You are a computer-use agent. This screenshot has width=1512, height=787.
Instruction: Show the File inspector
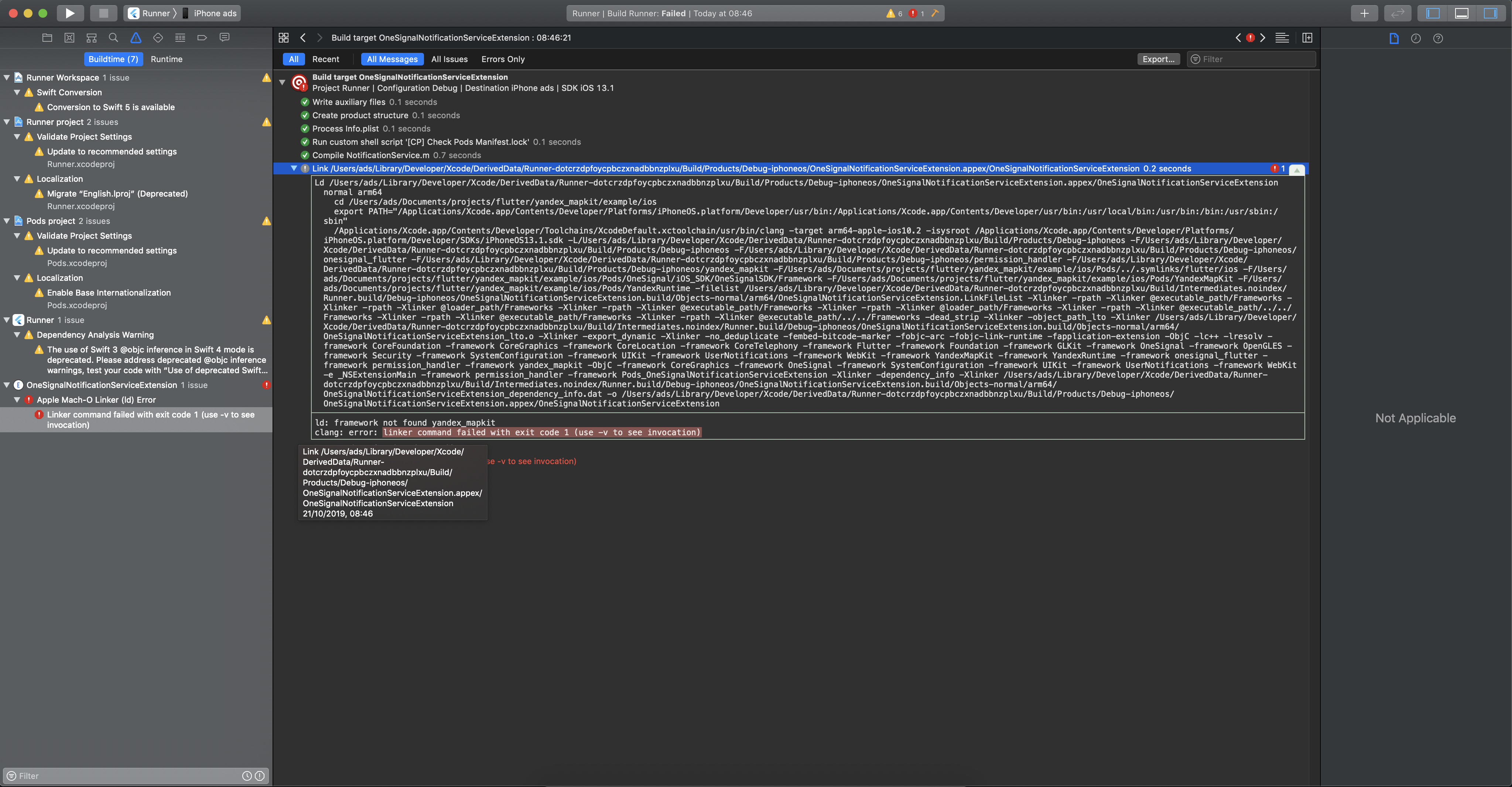pyautogui.click(x=1394, y=38)
